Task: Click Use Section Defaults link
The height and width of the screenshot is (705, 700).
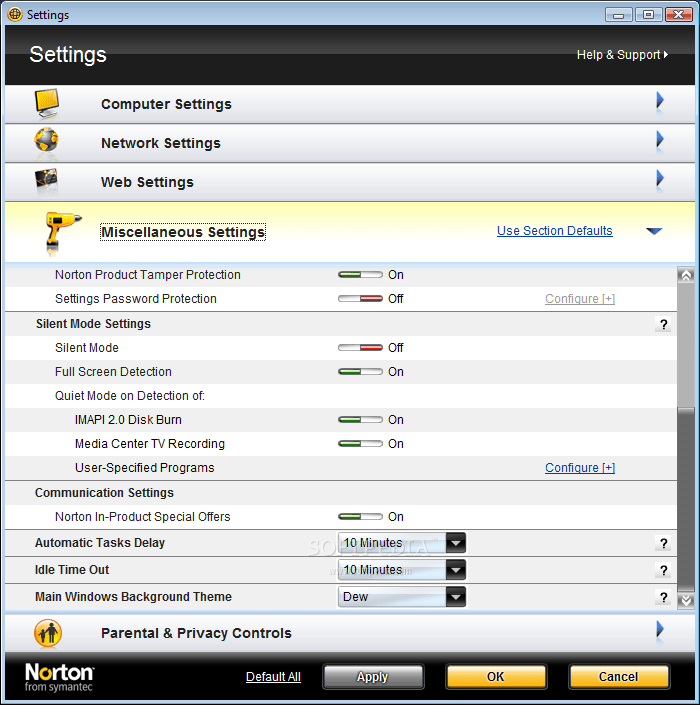Action: pyautogui.click(x=554, y=231)
